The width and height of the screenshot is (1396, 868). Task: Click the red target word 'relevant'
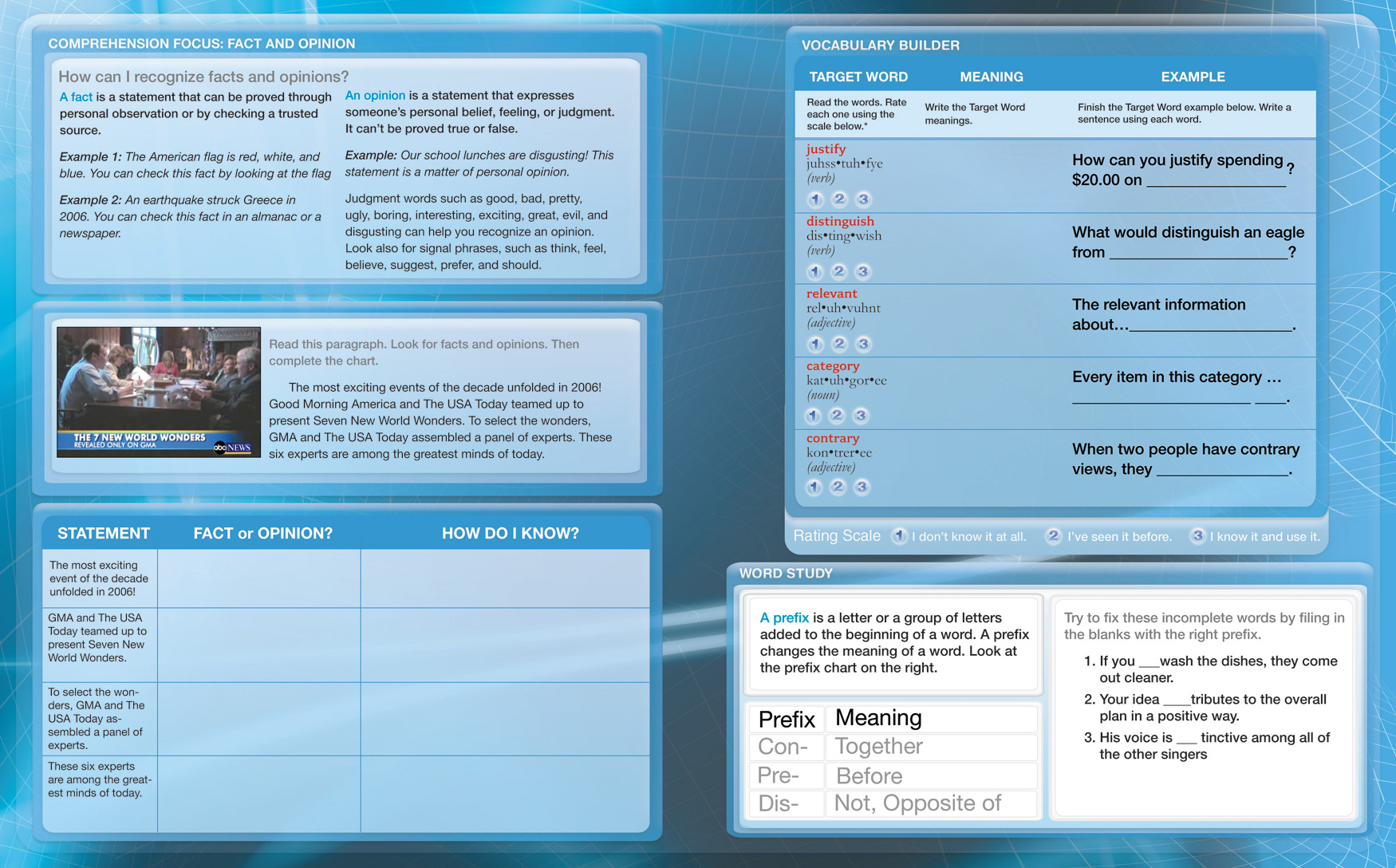[x=831, y=294]
